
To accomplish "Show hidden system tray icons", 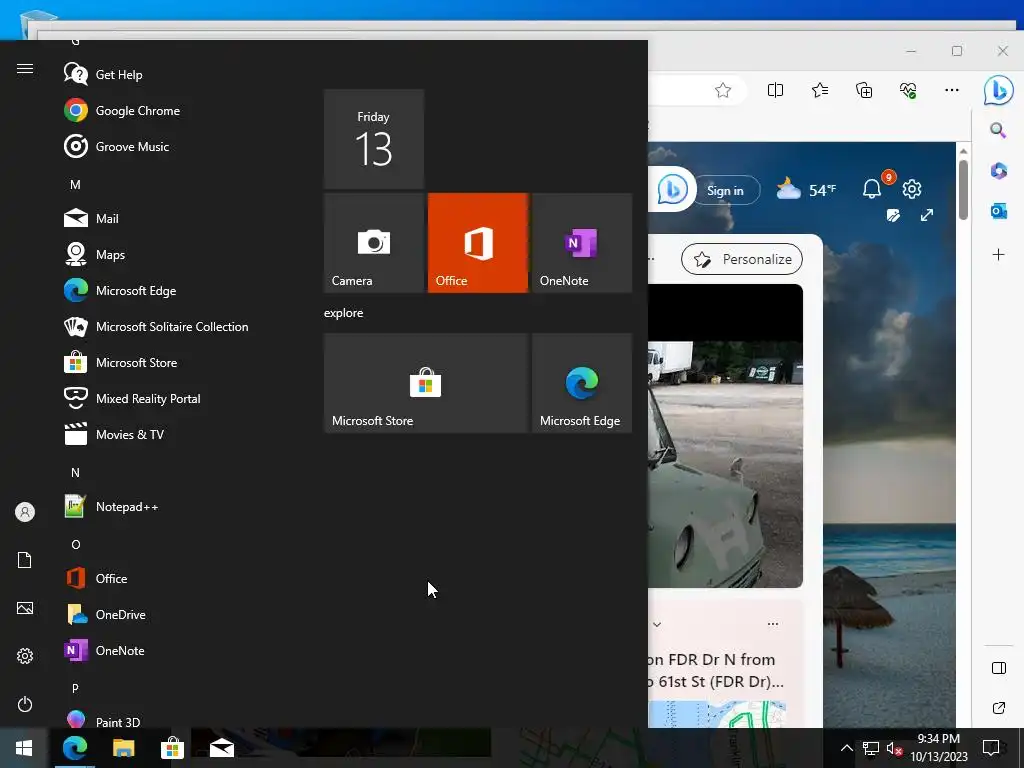I will pyautogui.click(x=846, y=748).
